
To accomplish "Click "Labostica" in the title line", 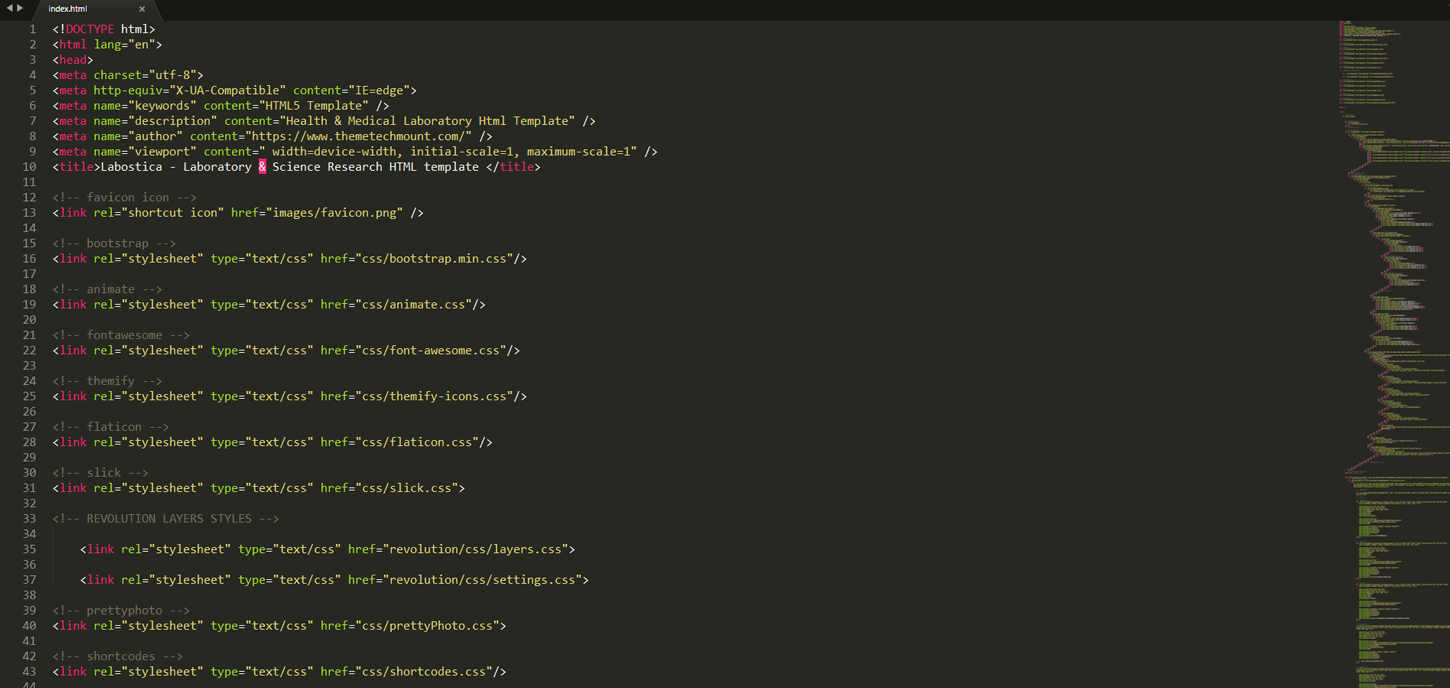I will pos(131,167).
